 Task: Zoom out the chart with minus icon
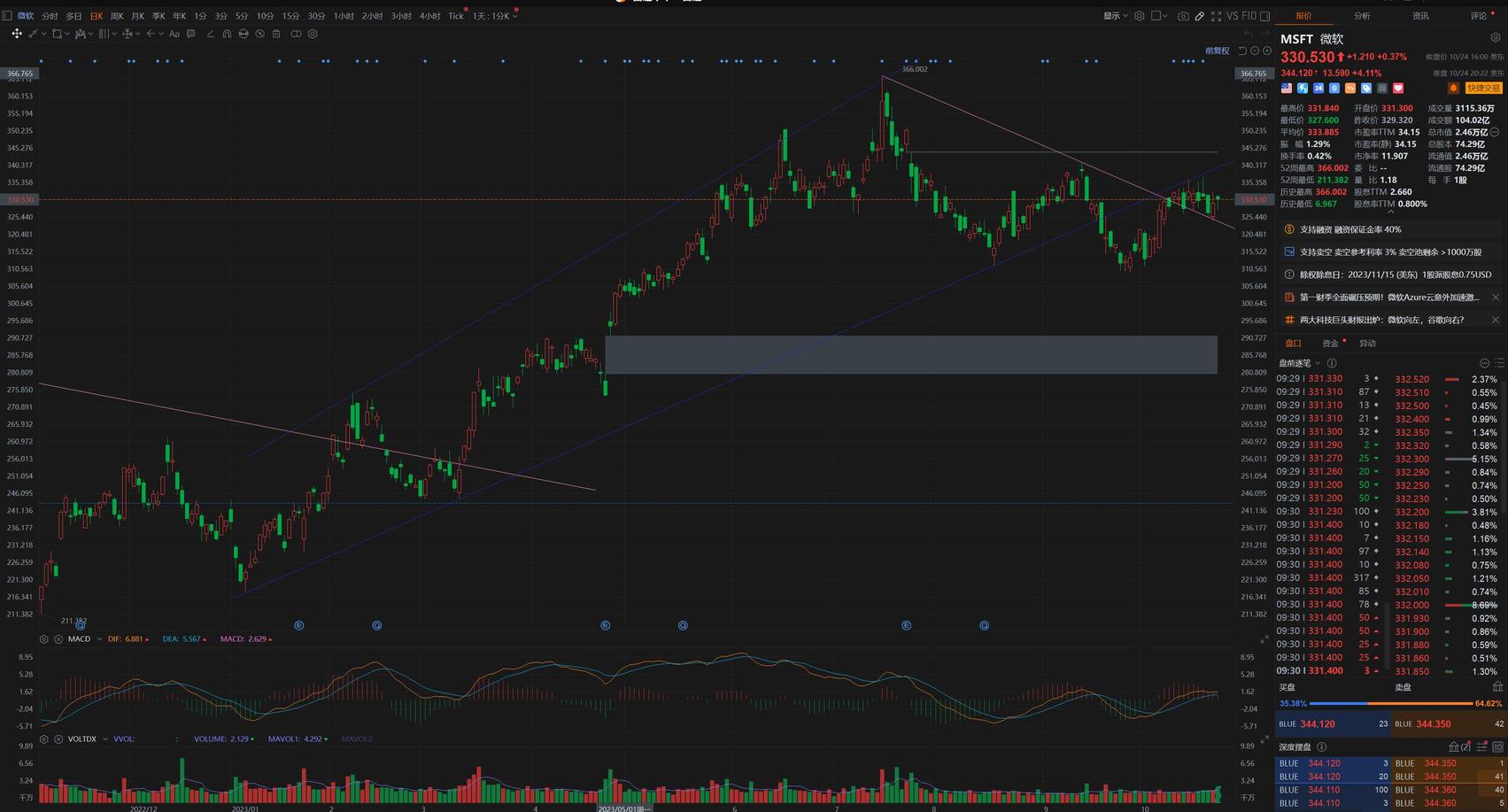pyautogui.click(x=1255, y=51)
